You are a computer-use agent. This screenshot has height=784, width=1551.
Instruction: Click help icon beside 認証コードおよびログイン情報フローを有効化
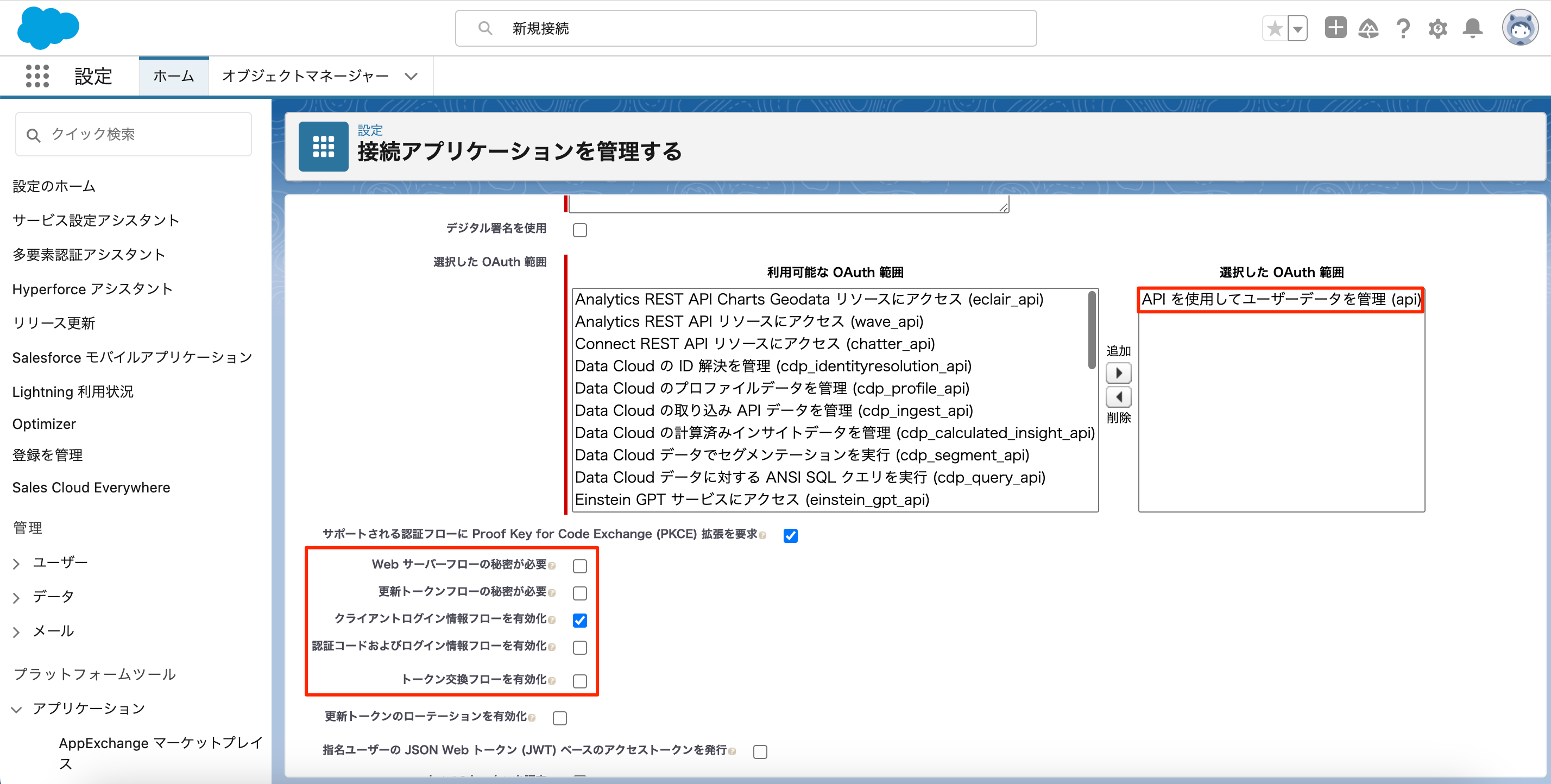click(552, 648)
